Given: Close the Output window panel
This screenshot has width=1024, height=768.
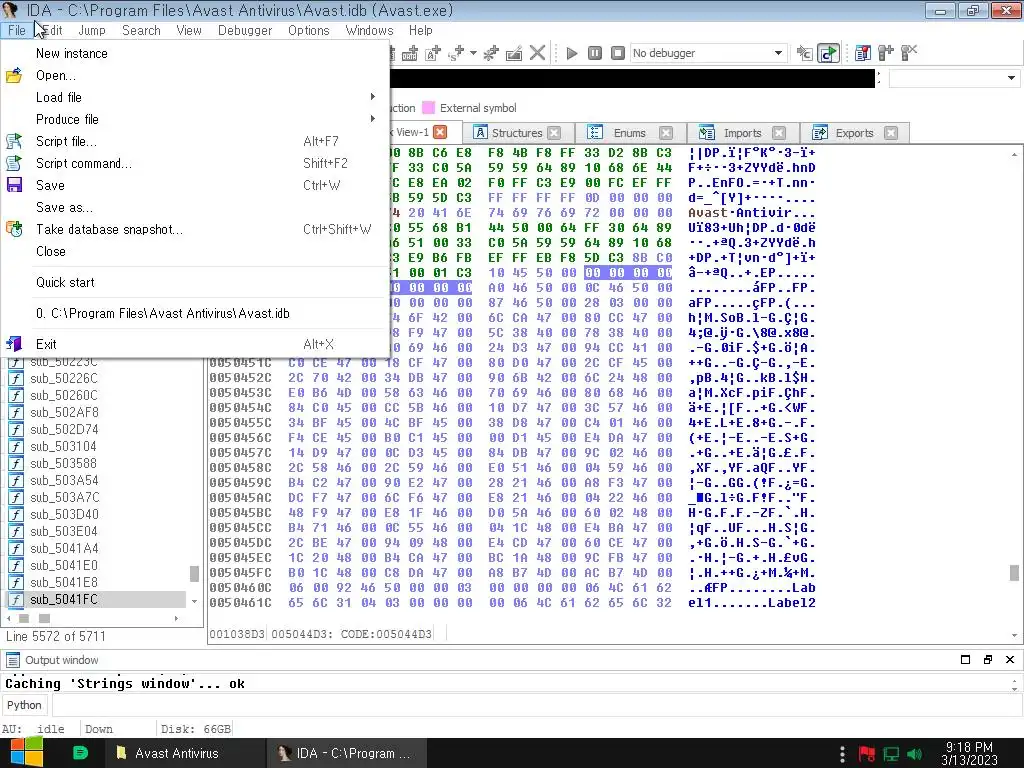Looking at the screenshot, I should point(1010,660).
